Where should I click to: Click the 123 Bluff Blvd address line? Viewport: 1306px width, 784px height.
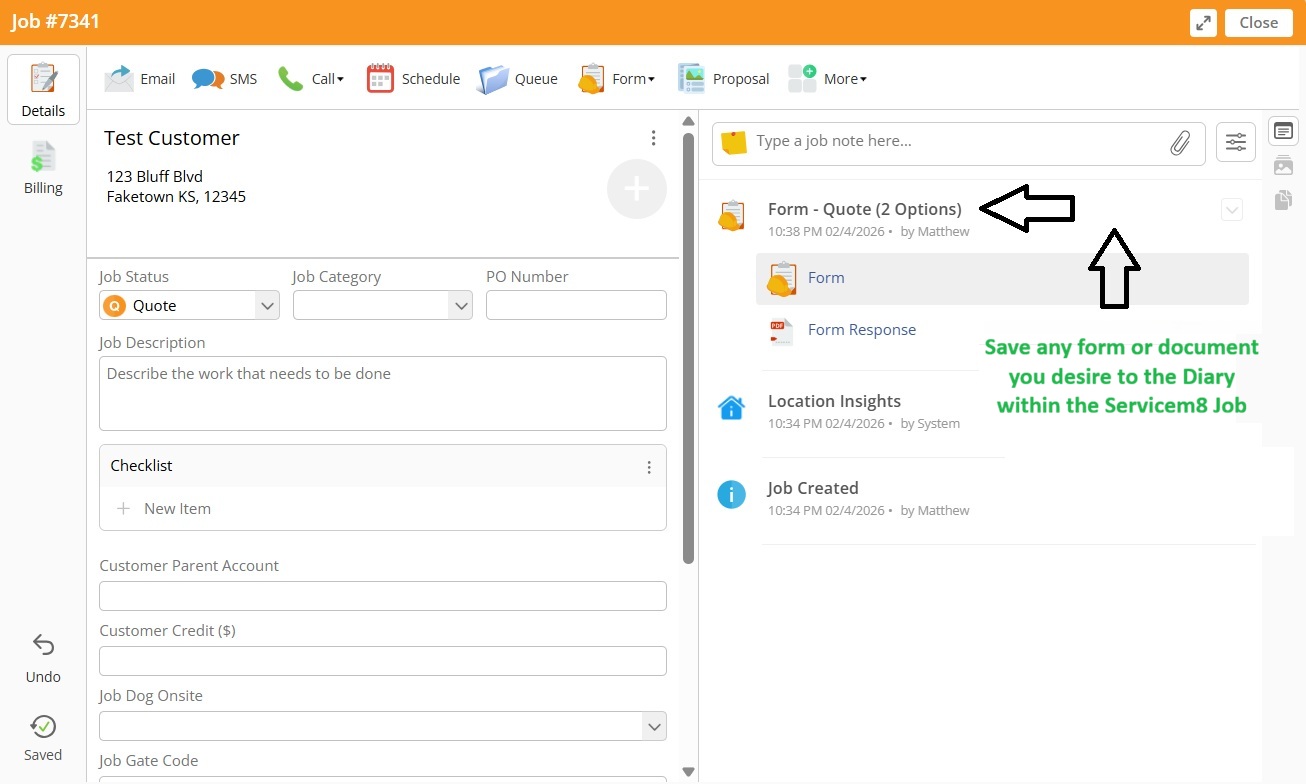(155, 176)
